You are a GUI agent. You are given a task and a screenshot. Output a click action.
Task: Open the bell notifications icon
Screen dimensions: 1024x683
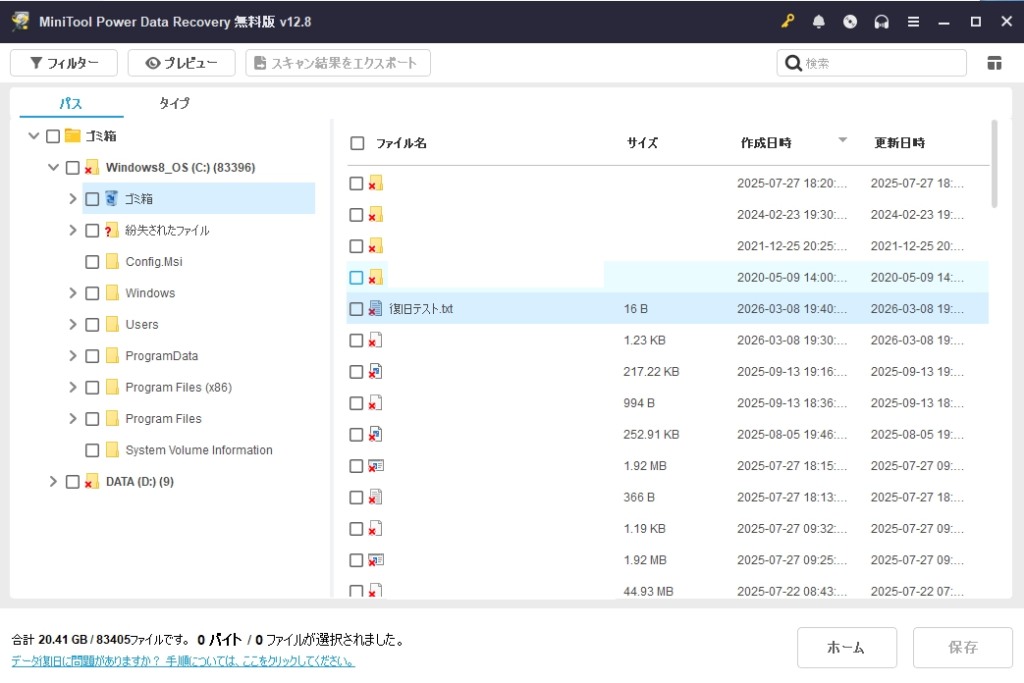tap(819, 21)
